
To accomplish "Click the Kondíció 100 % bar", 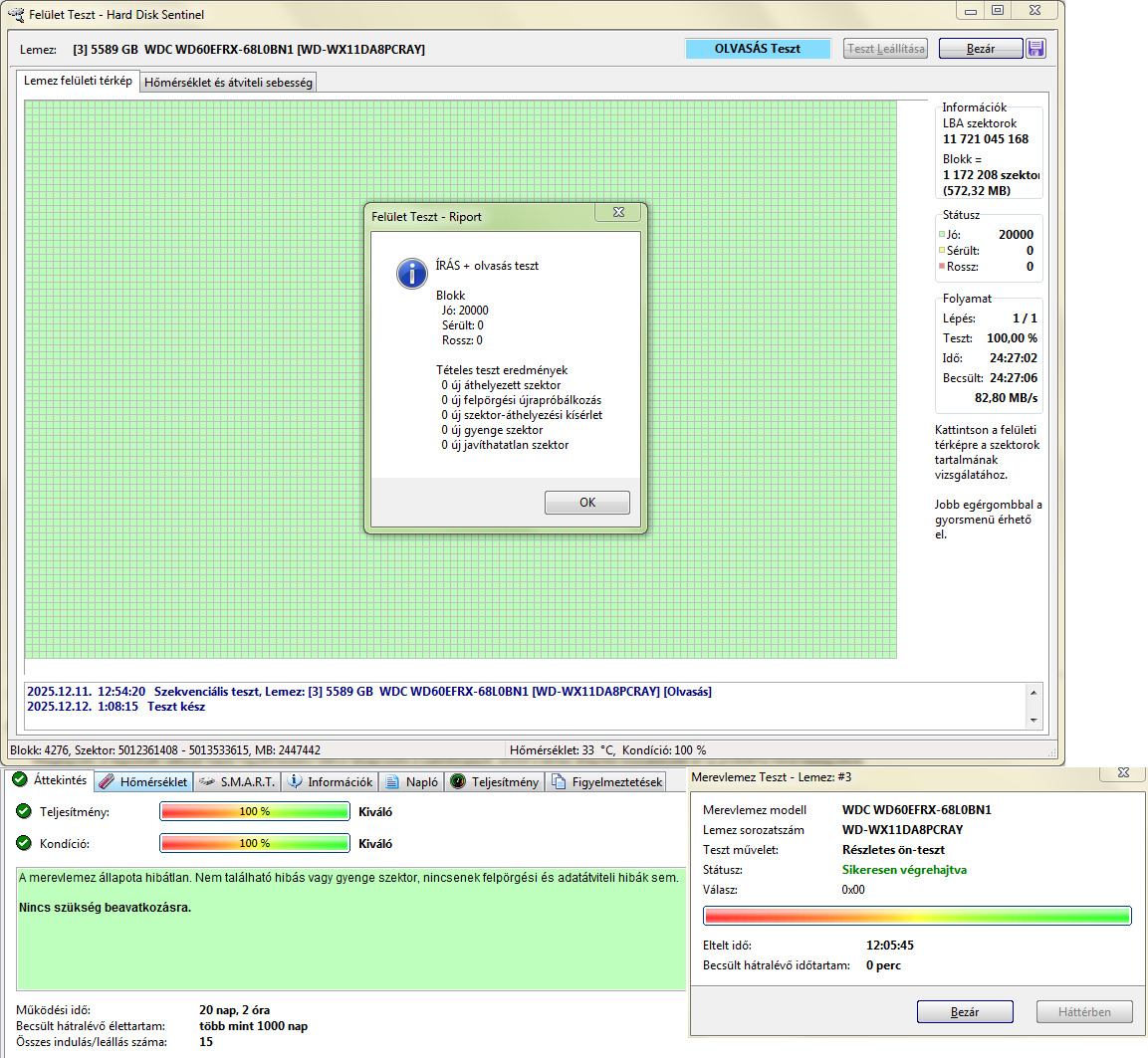I will coord(255,843).
